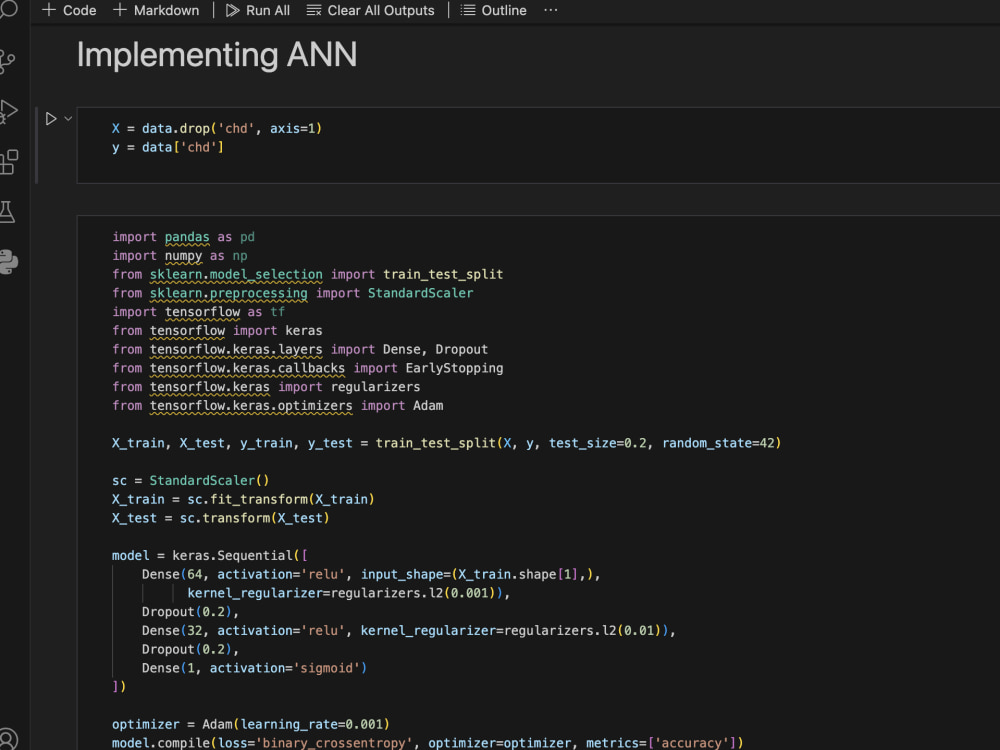
Task: Run All notebook cells
Action: tap(258, 10)
